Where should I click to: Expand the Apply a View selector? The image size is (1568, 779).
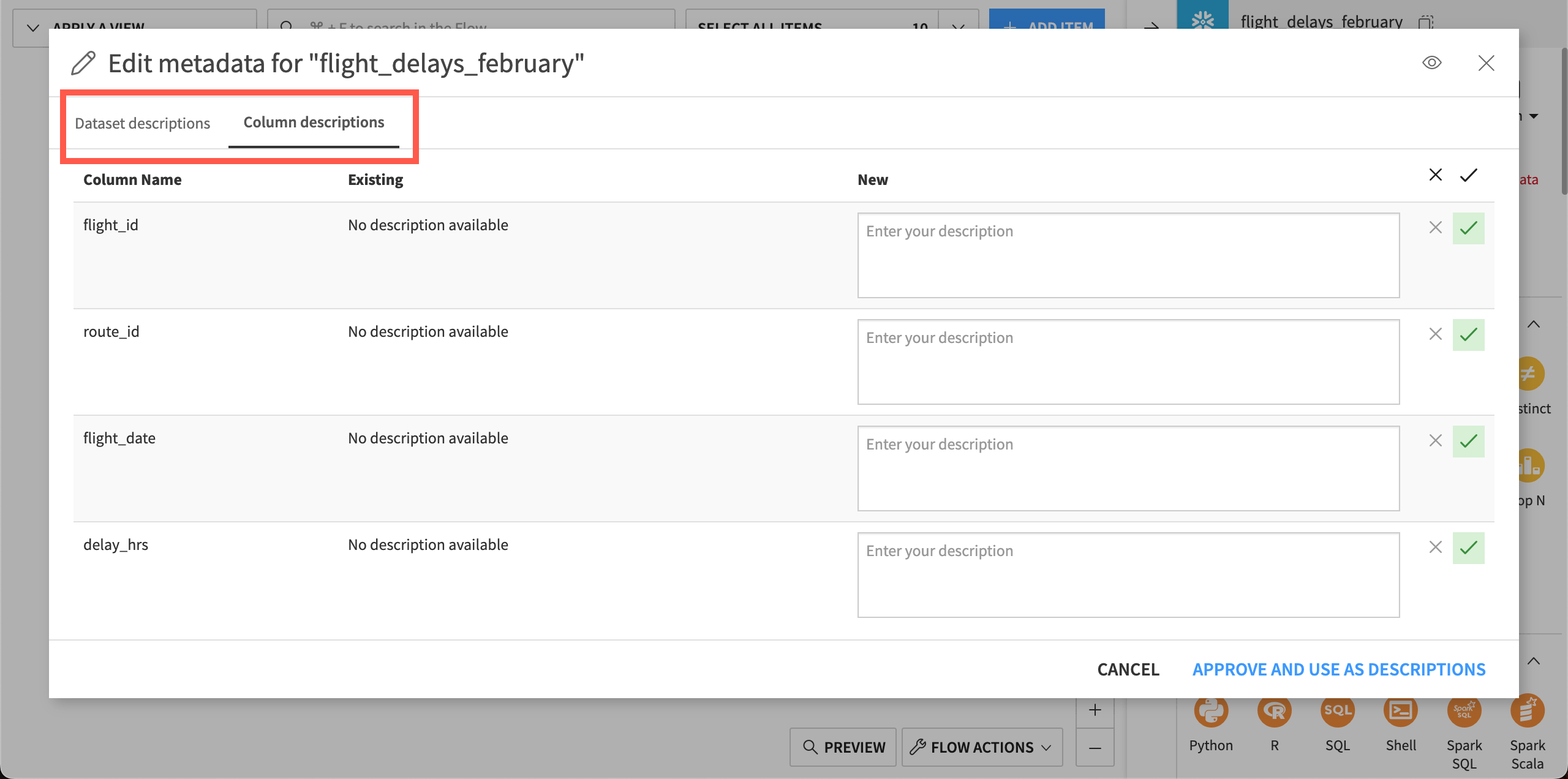coord(33,27)
